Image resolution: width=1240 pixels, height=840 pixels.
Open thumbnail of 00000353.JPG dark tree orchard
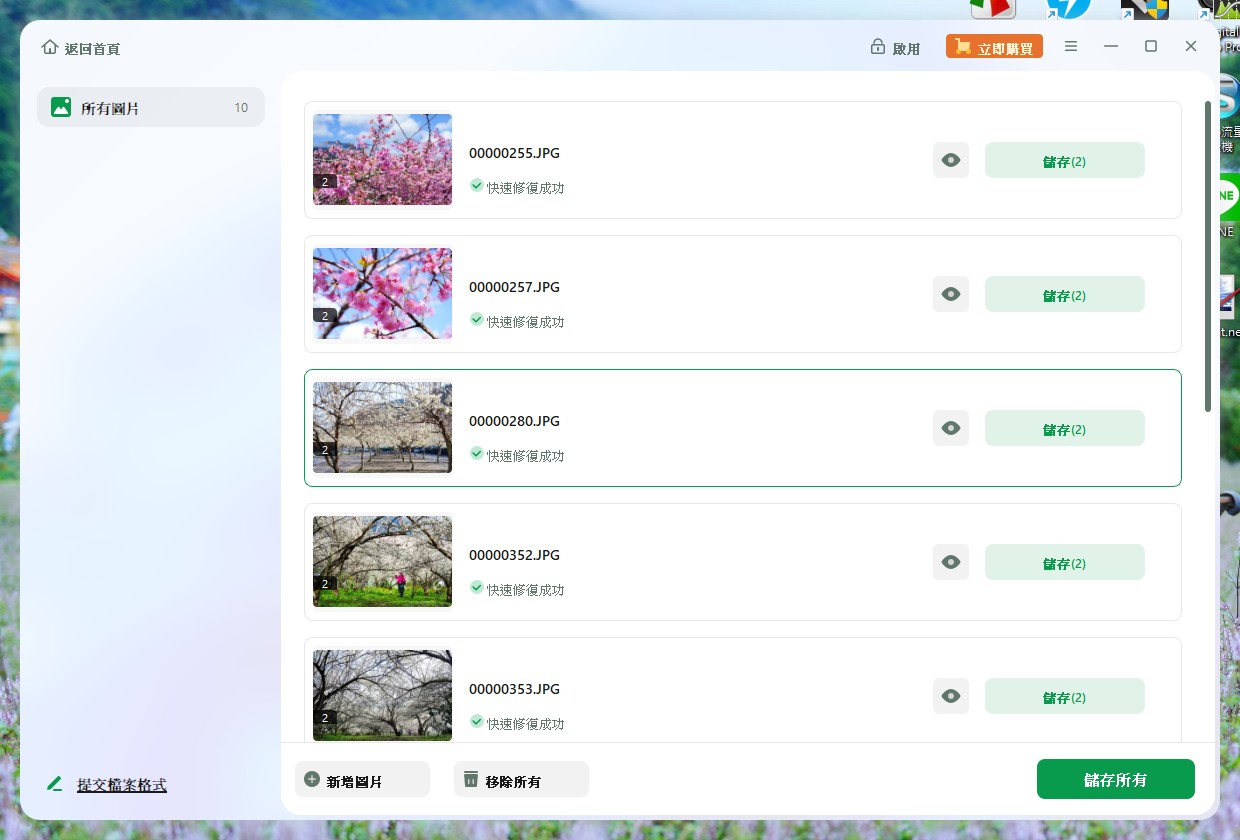click(382, 695)
